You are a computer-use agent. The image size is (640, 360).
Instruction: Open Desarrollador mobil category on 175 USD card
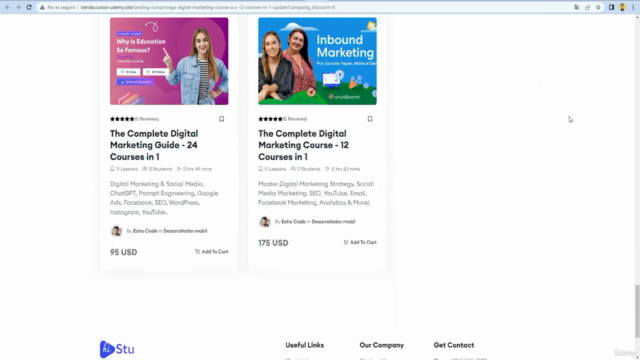[333, 222]
